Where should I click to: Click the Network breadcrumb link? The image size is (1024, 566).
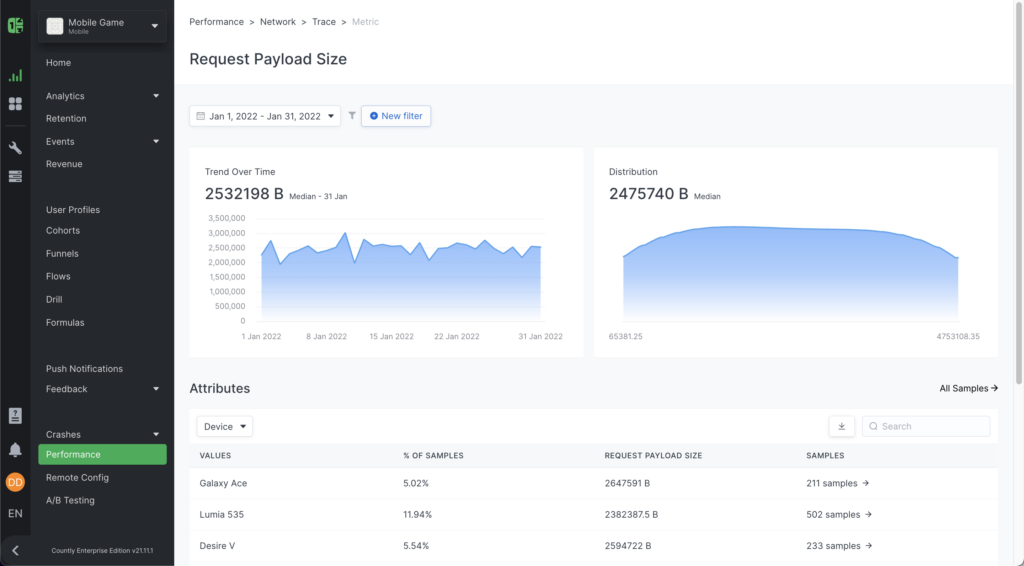coord(278,21)
